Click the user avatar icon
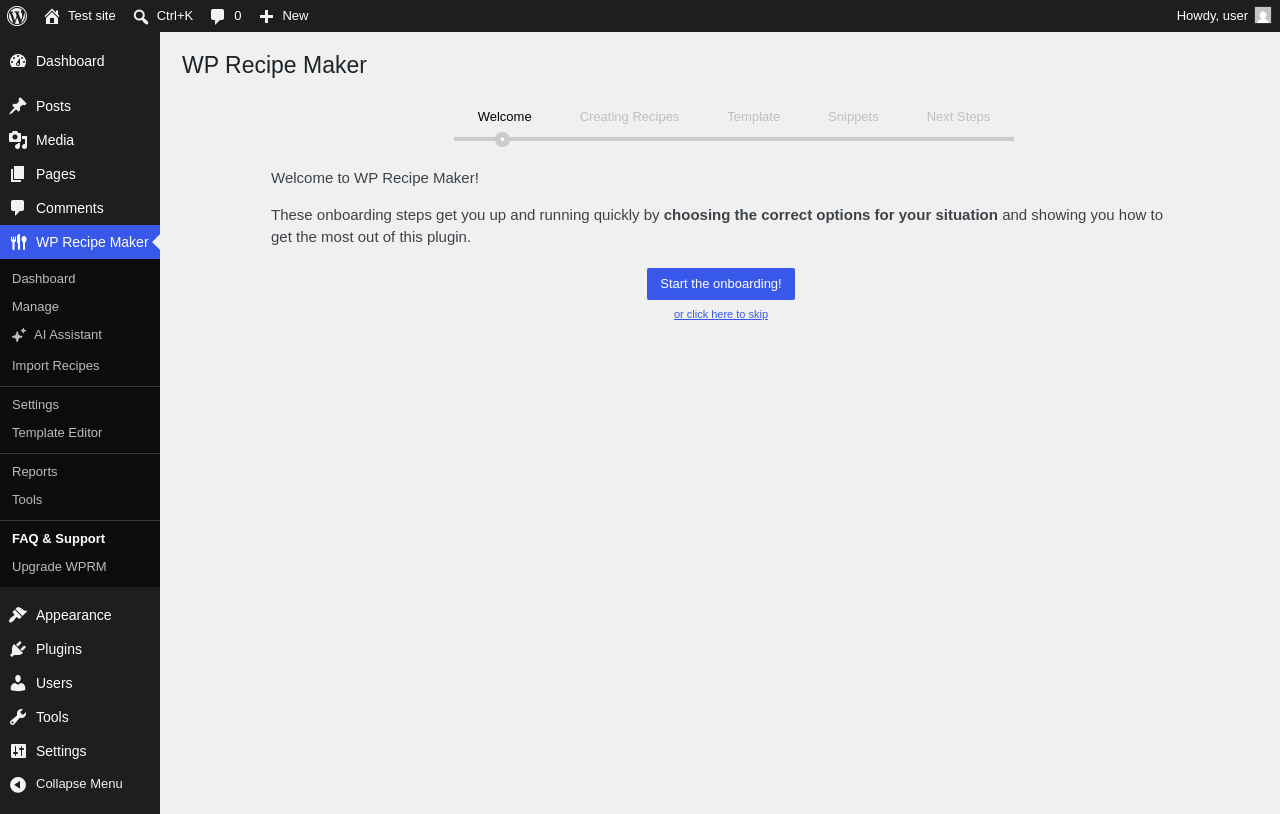 point(1263,15)
